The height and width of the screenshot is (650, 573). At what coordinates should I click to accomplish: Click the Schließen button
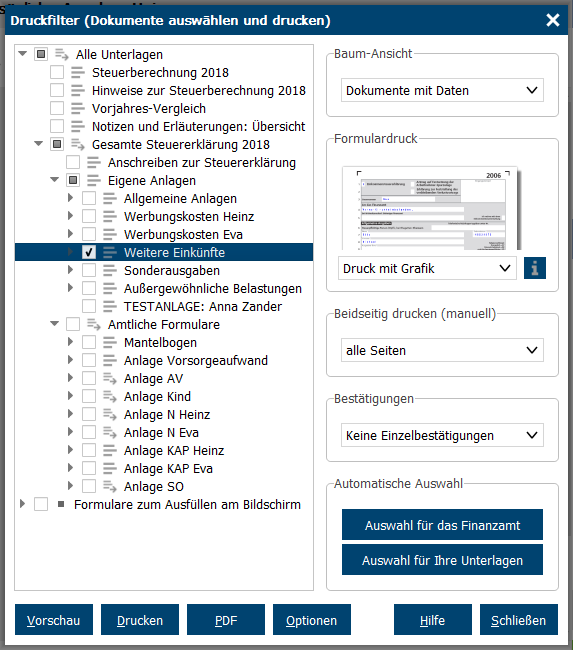point(519,620)
